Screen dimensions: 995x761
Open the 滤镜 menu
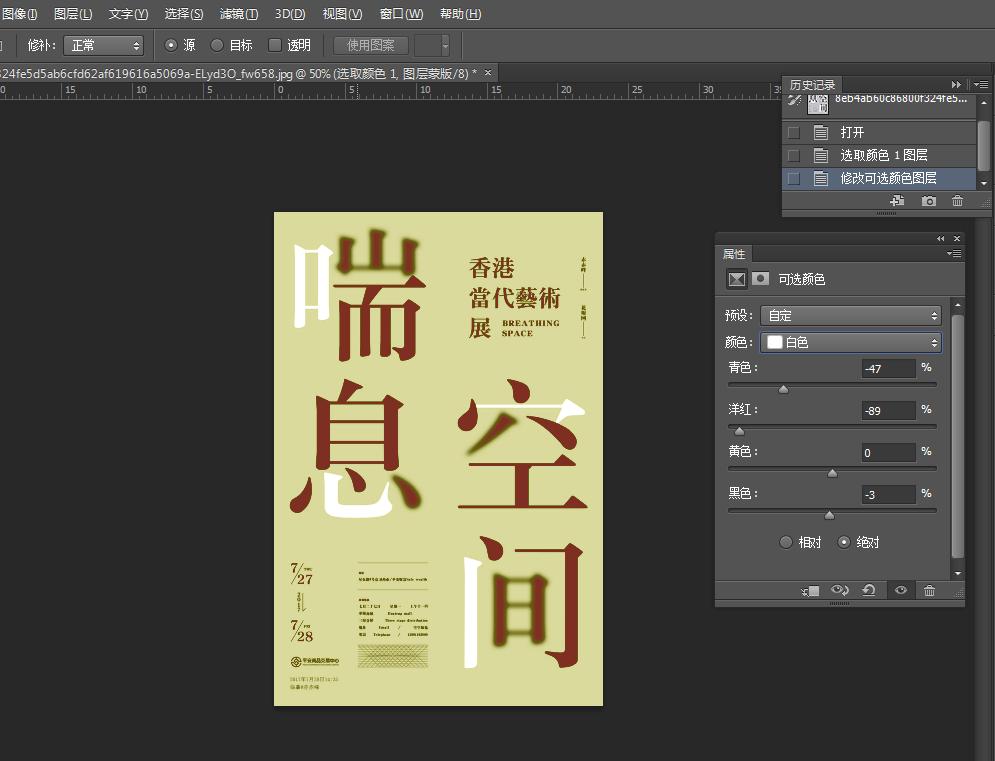[x=237, y=14]
